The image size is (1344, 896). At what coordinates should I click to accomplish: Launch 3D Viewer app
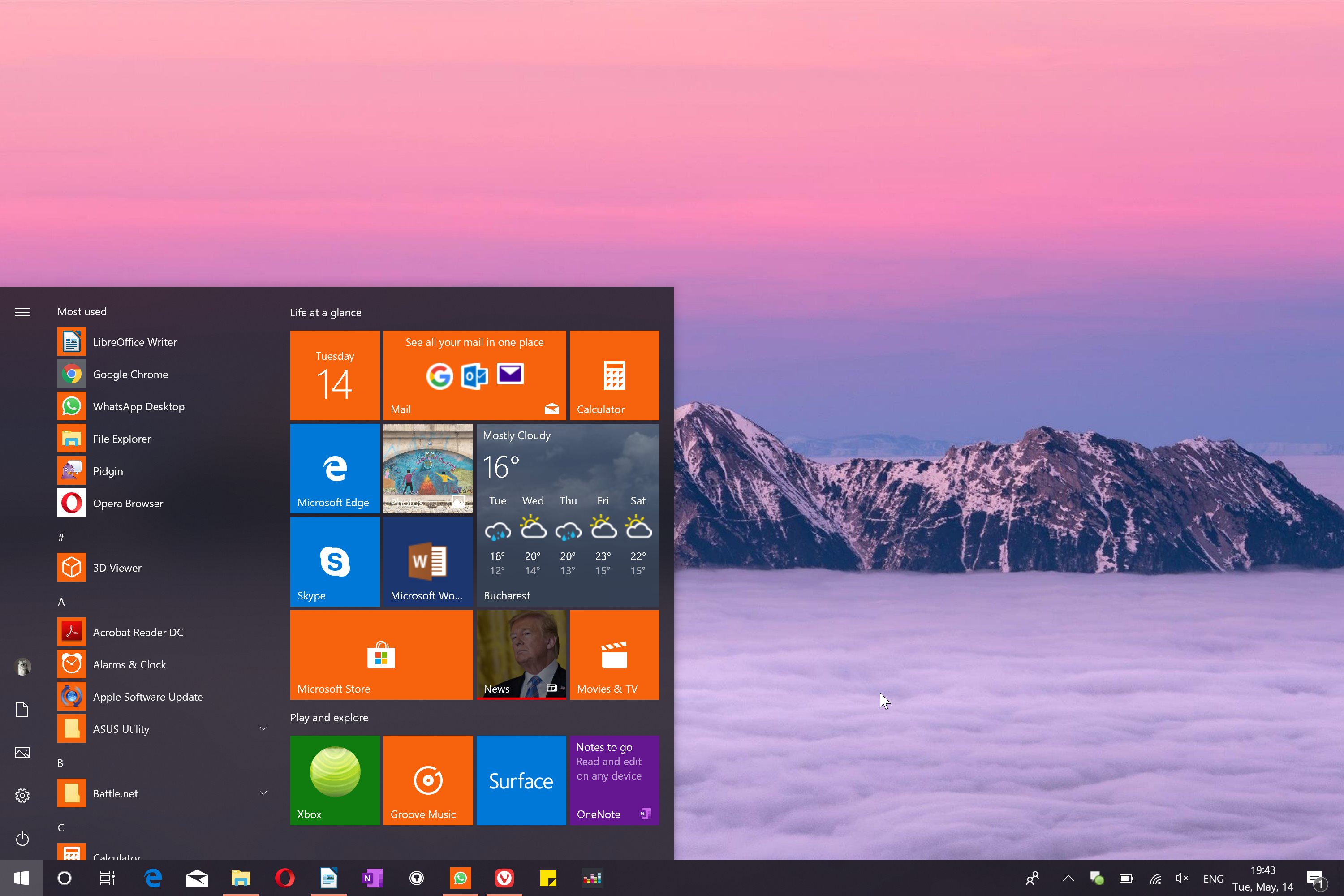coord(163,568)
